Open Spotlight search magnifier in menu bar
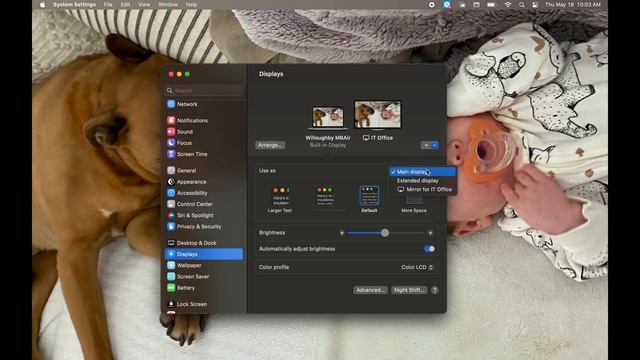Image resolution: width=640 pixels, height=360 pixels. point(522,4)
